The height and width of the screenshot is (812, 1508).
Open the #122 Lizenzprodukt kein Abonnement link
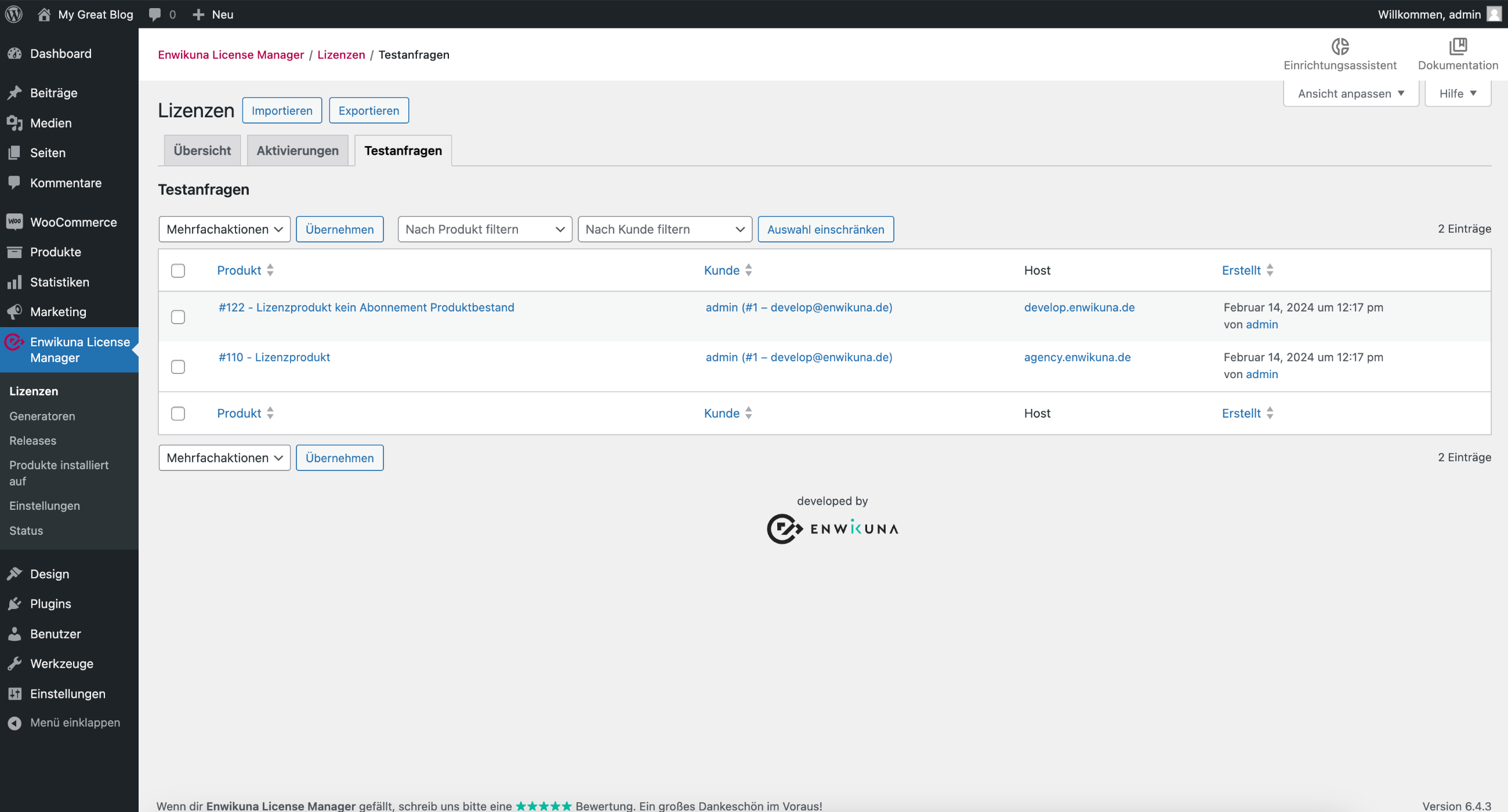click(x=367, y=307)
